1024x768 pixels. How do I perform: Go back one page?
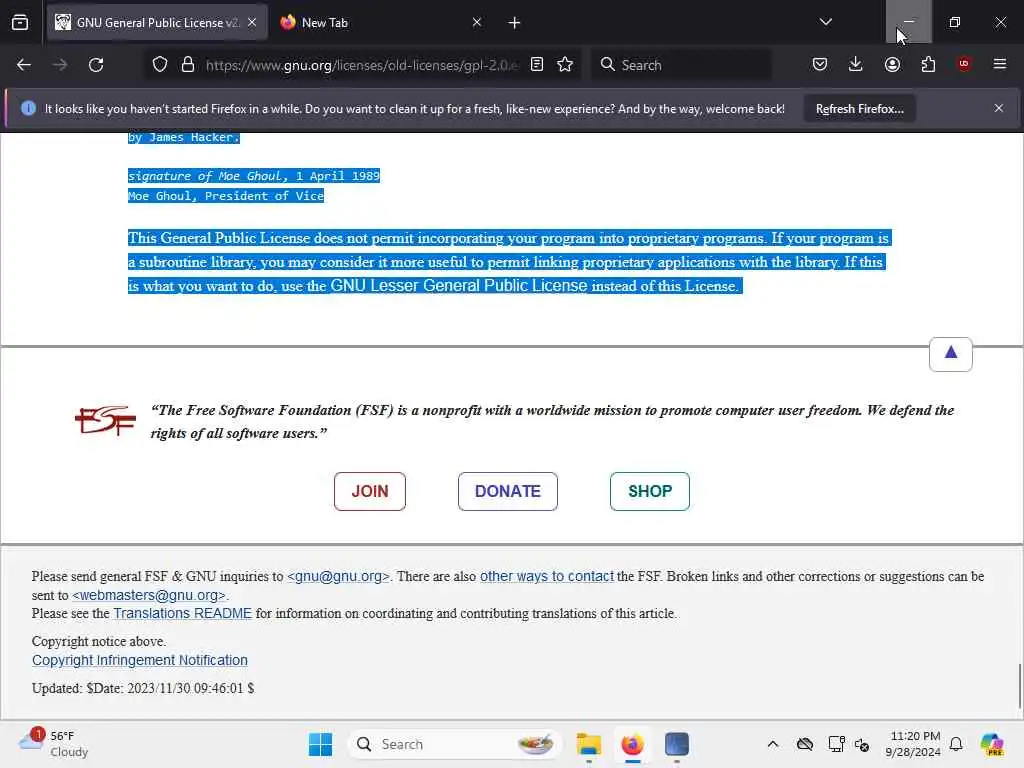[24, 65]
